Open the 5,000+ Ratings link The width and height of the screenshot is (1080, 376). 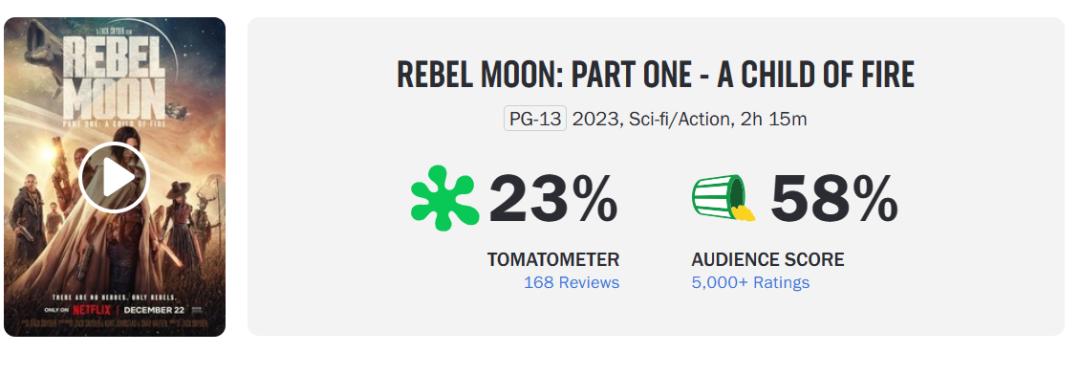tap(750, 282)
